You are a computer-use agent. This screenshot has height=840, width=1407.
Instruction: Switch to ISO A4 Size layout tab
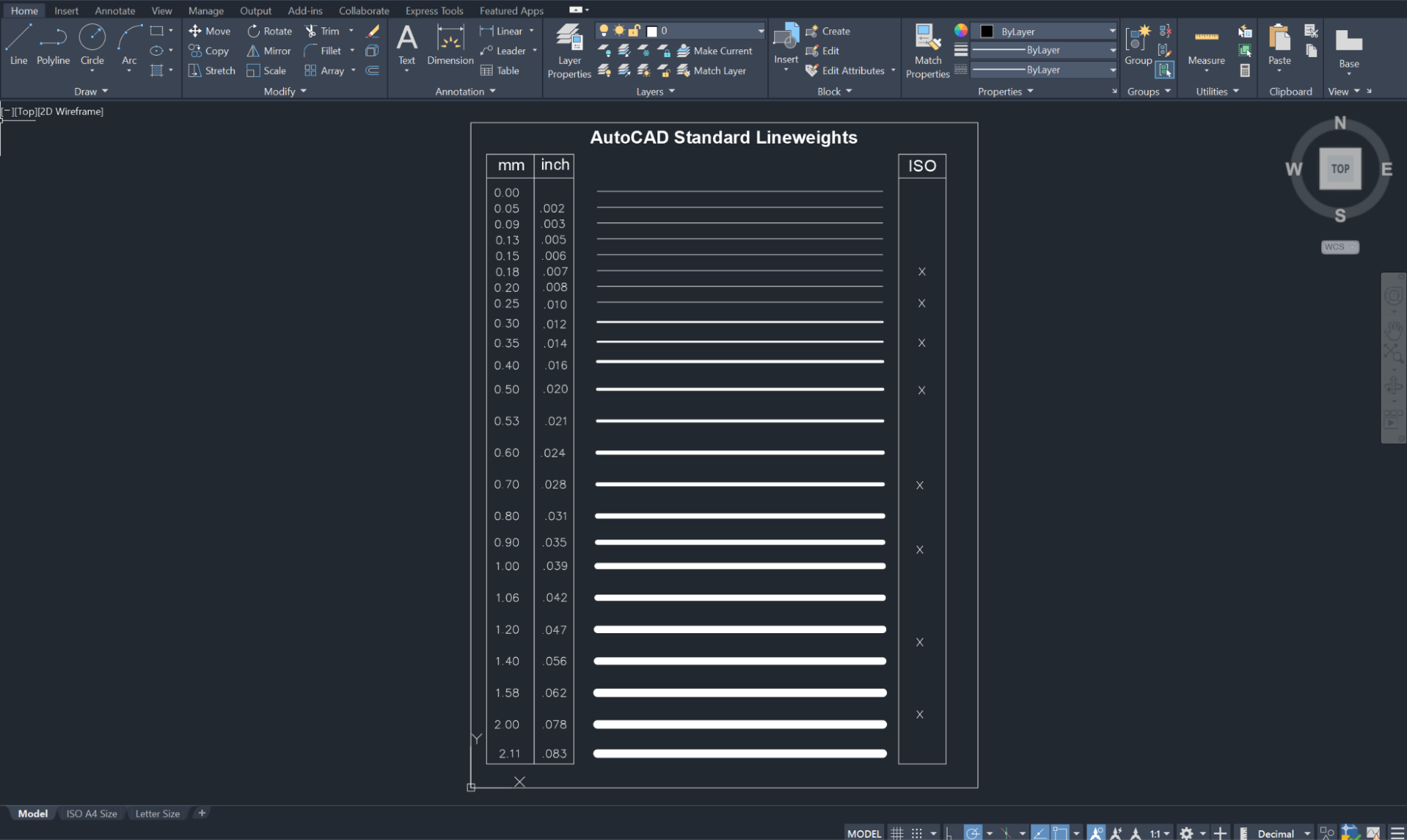pyautogui.click(x=92, y=813)
